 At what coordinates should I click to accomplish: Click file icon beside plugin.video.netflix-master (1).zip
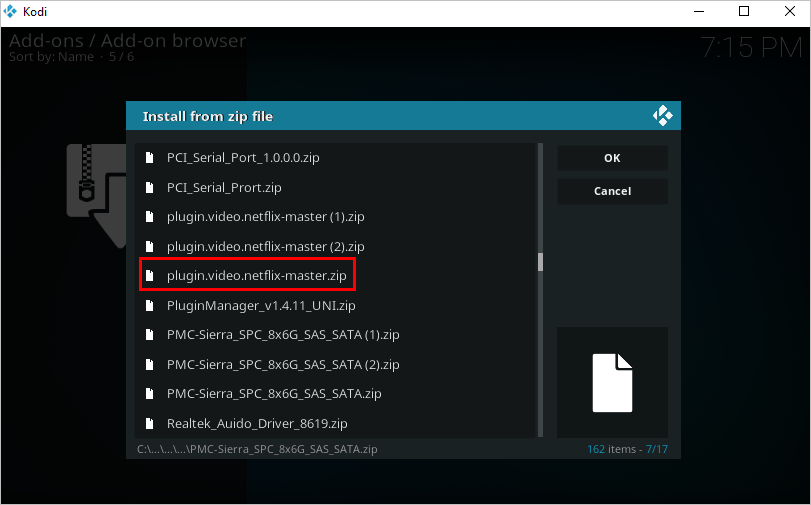149,217
